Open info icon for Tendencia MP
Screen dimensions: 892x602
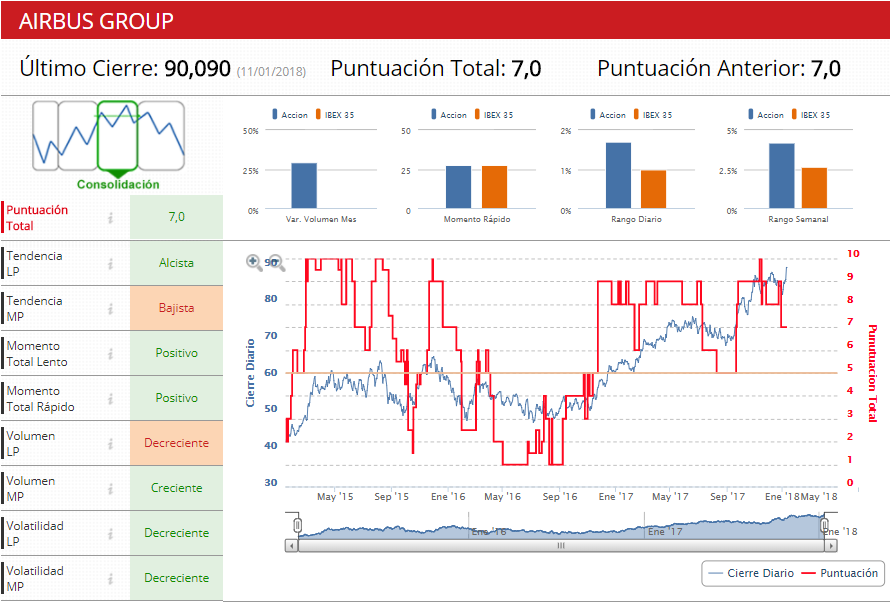pos(111,308)
